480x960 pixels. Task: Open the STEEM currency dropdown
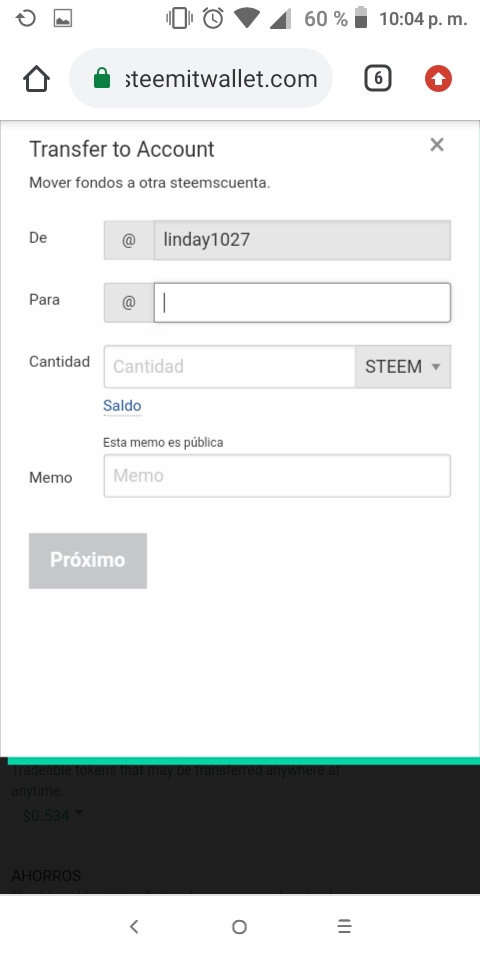(403, 367)
